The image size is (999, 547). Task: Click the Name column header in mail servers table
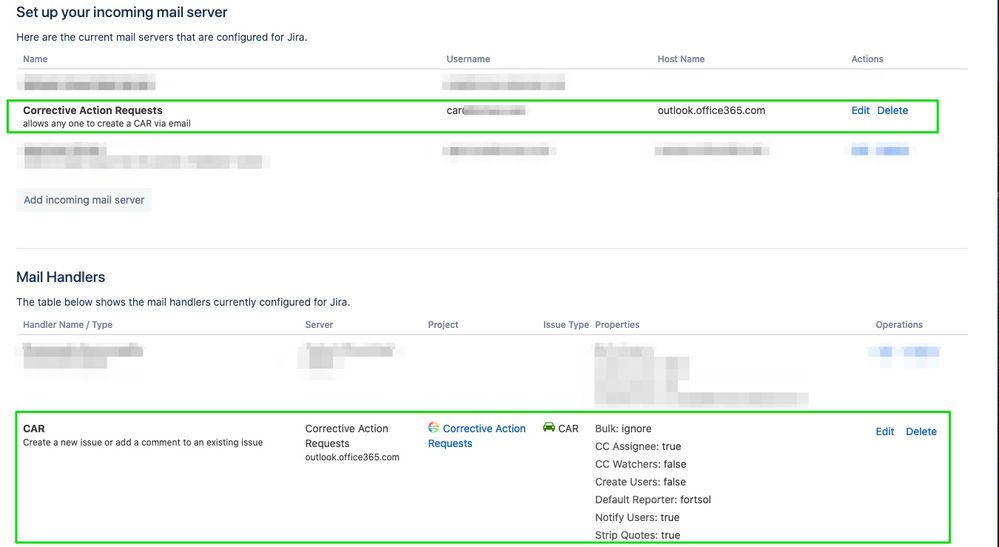point(35,59)
